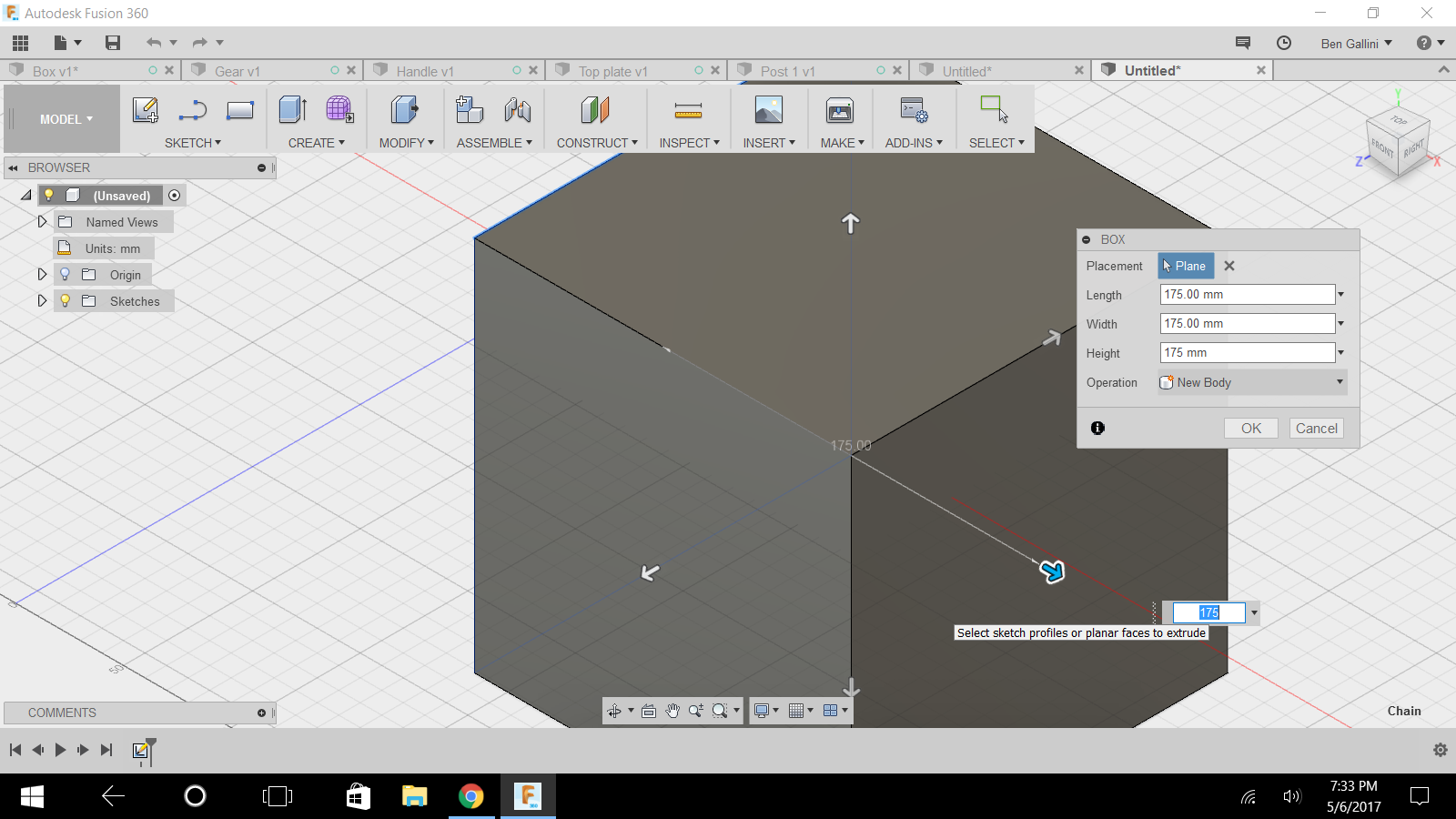The width and height of the screenshot is (1456, 819).
Task: Click the Look At icon
Action: 649,711
